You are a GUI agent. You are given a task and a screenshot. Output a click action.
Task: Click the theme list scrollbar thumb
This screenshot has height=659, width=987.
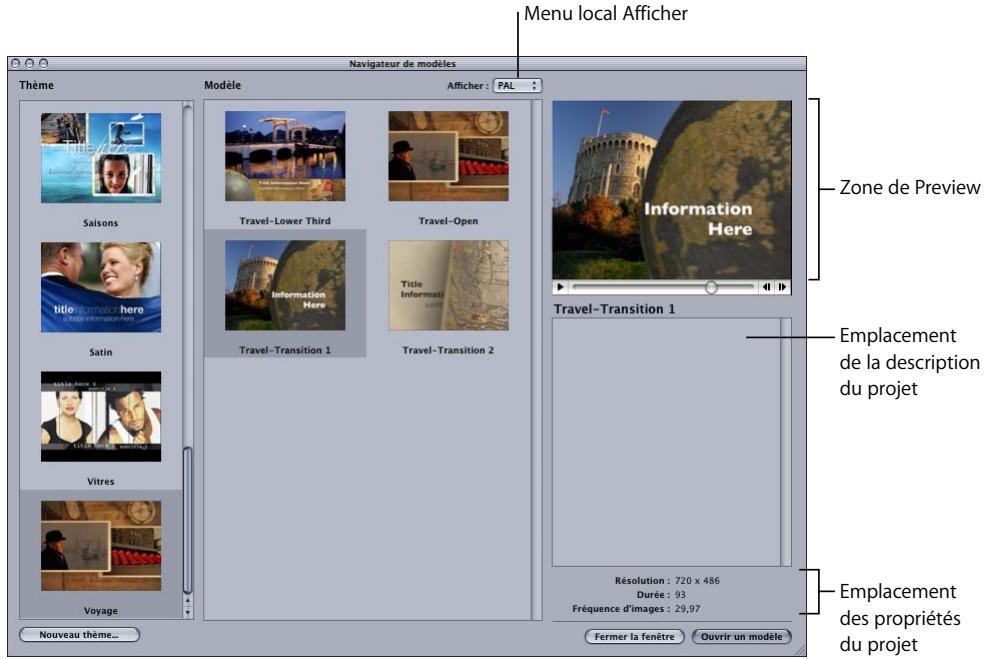click(187, 520)
